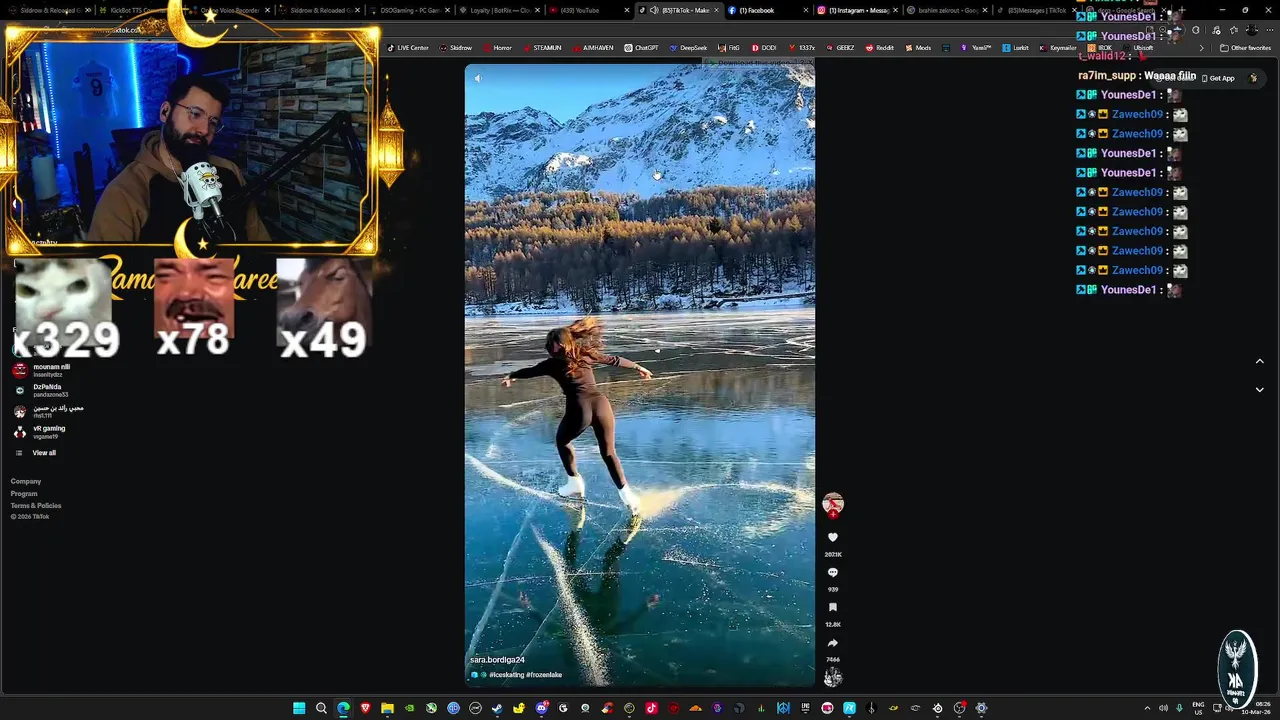Screen dimensions: 1280x720
Task: Open ChatGPT bookmark
Action: (642, 48)
